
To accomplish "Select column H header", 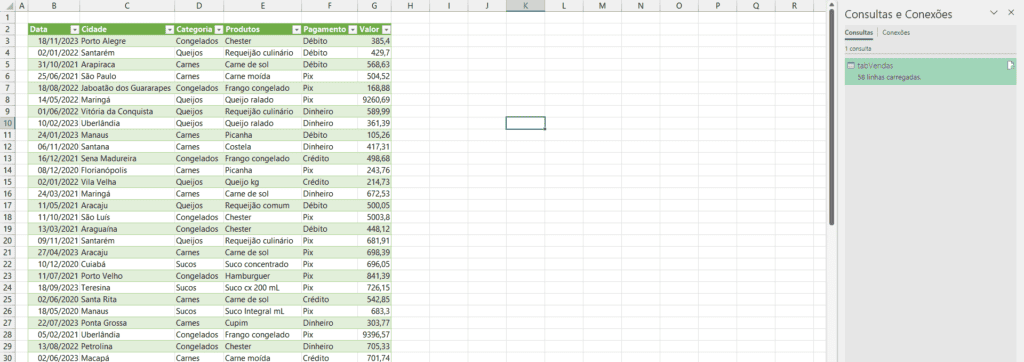I will (410, 6).
